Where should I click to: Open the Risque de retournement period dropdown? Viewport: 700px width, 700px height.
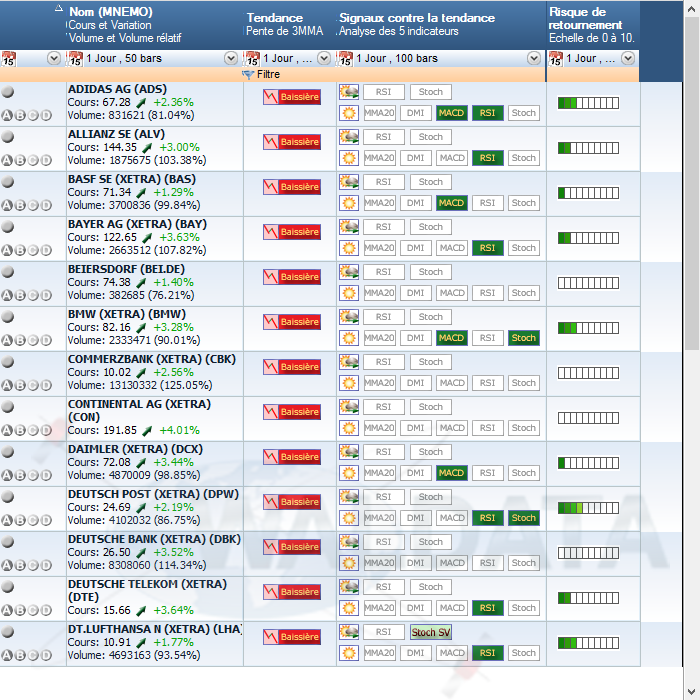tap(628, 58)
